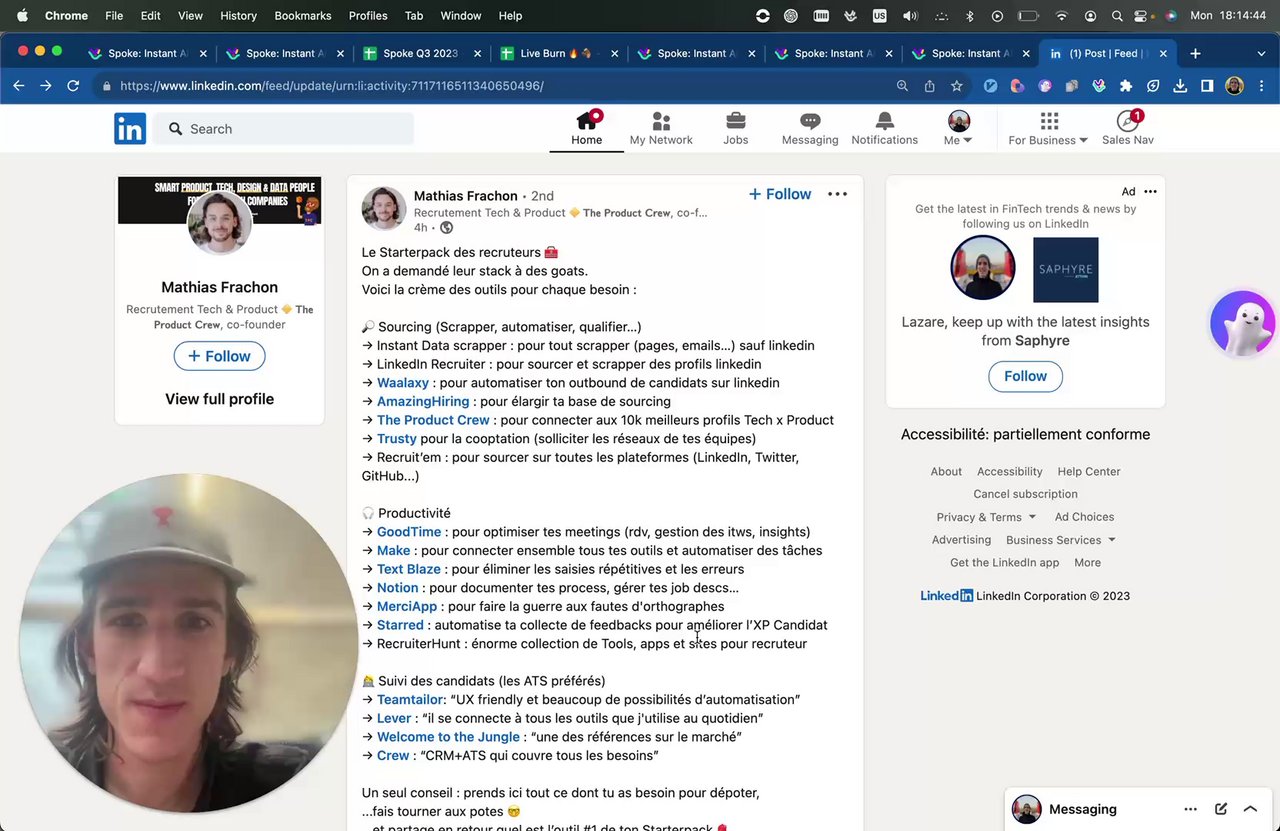This screenshot has width=1280, height=831.
Task: View full profile of Mathias Frachon
Action: coord(219,399)
